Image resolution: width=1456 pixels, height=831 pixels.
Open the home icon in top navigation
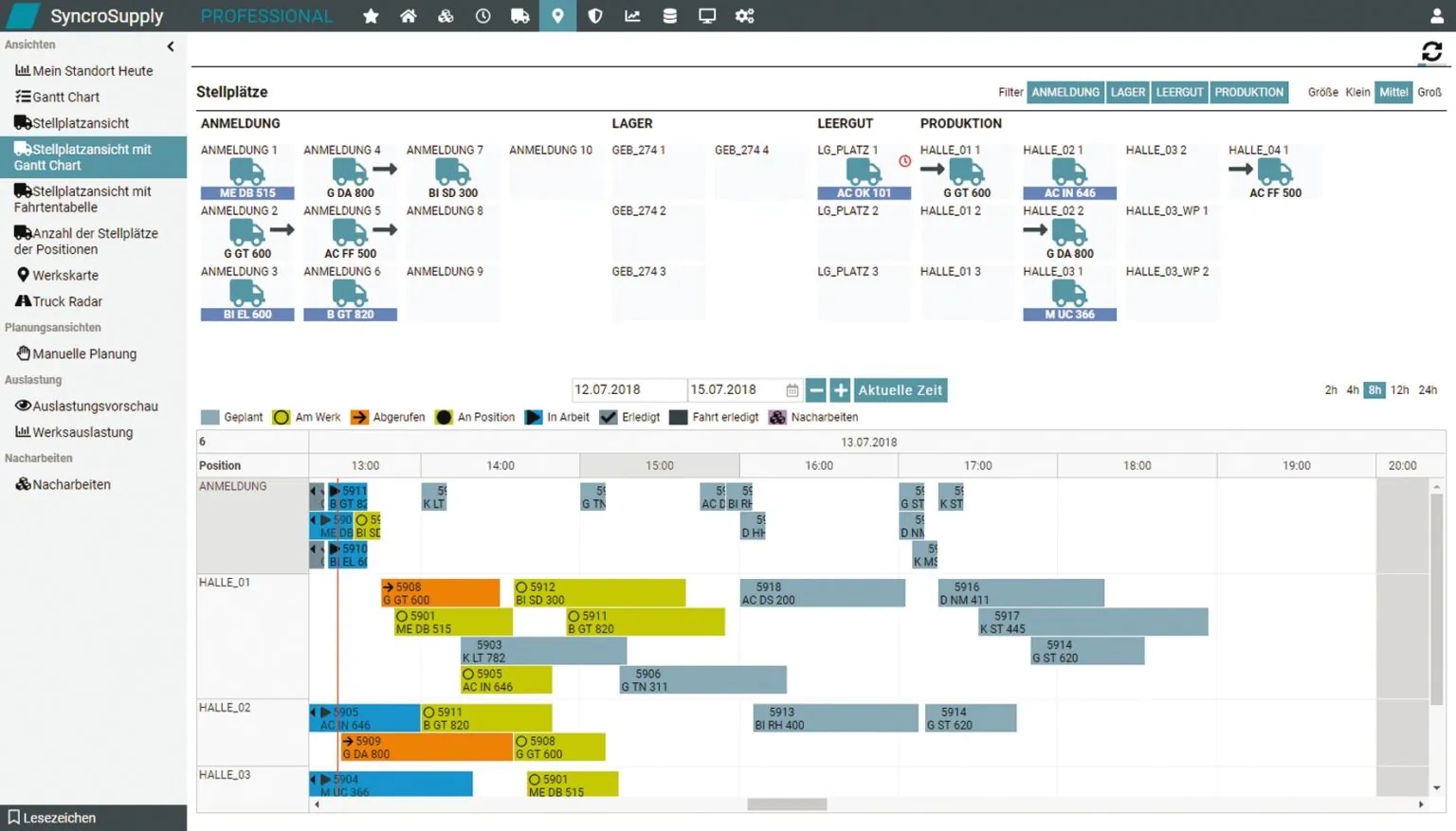pyautogui.click(x=408, y=16)
